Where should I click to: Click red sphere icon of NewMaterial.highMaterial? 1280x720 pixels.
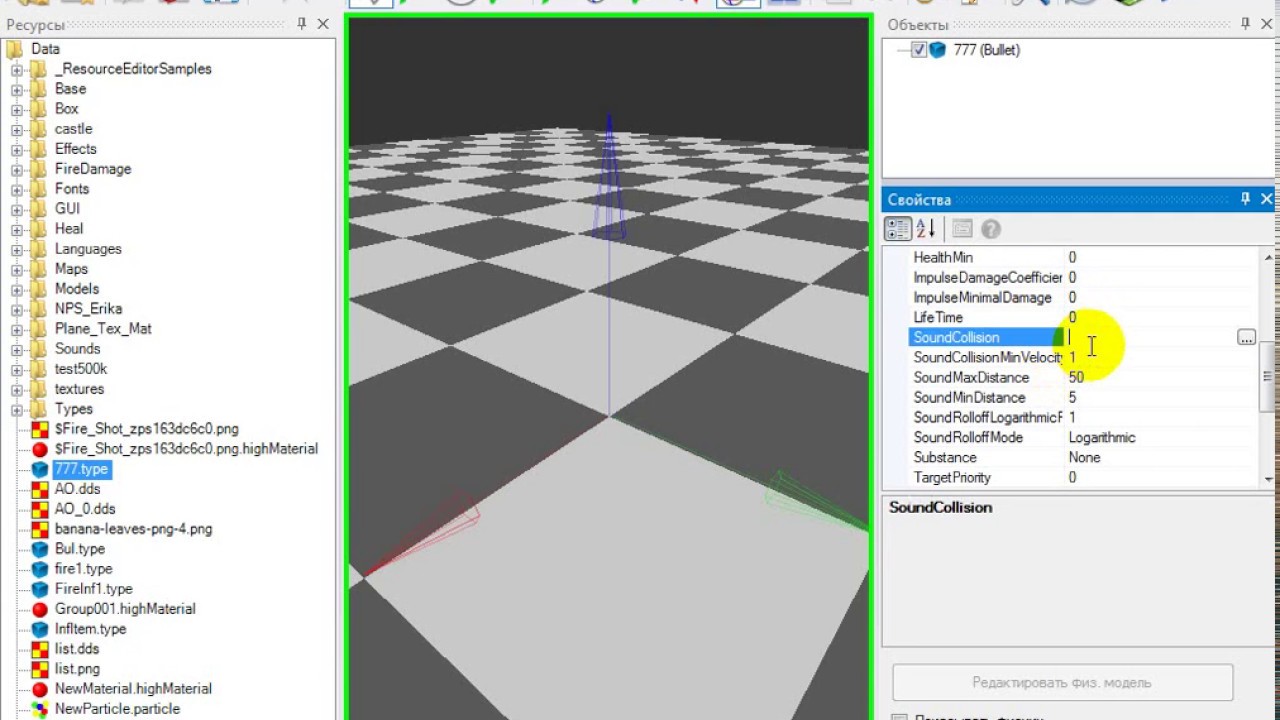point(40,689)
